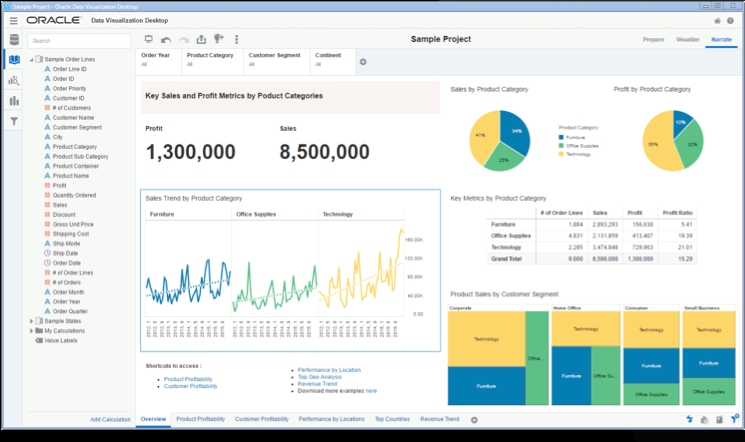Select the 41% slice of Sales pie
The width and height of the screenshot is (745, 442).
click(482, 136)
